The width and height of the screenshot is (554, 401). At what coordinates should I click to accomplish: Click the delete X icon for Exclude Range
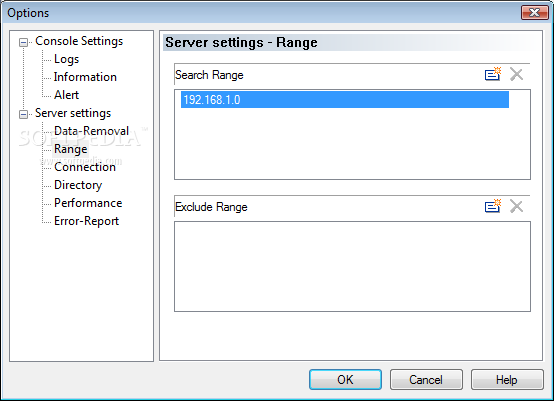coord(516,206)
